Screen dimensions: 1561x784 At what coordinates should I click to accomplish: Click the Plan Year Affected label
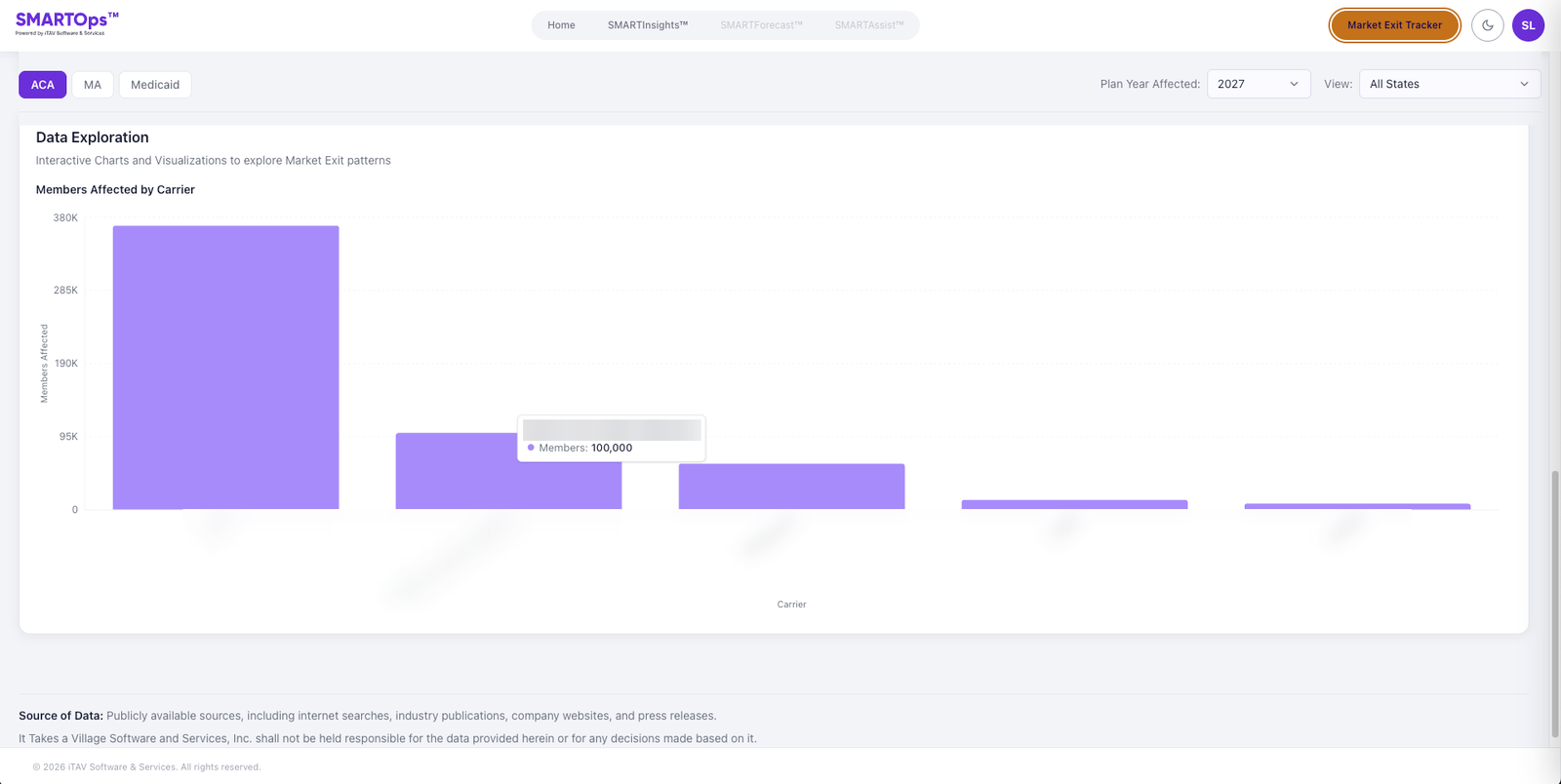1150,84
